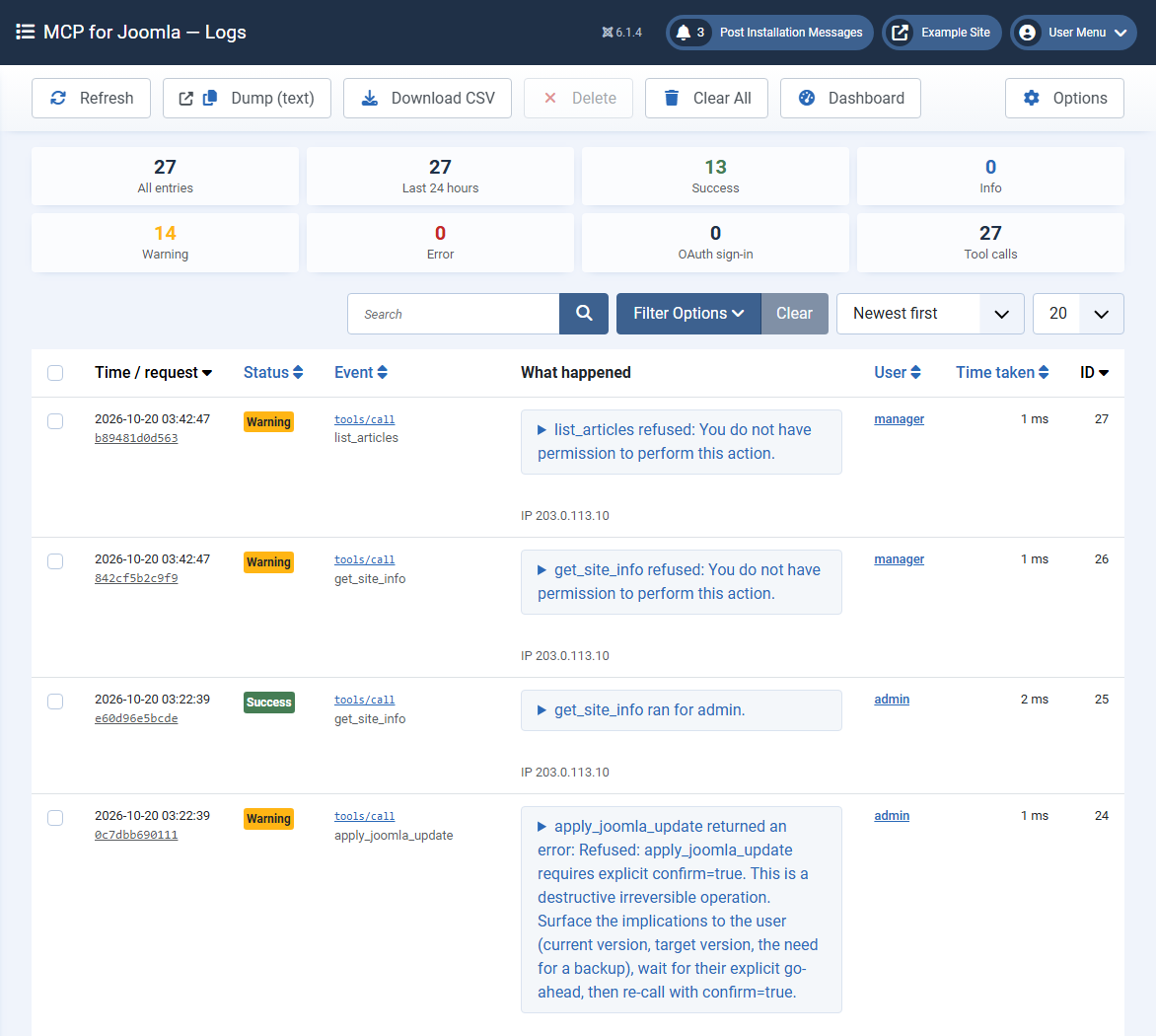Click the Clear All trash icon

(672, 98)
